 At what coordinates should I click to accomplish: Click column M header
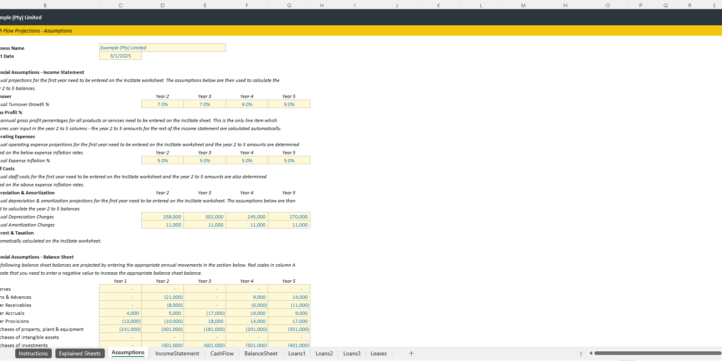(523, 5)
